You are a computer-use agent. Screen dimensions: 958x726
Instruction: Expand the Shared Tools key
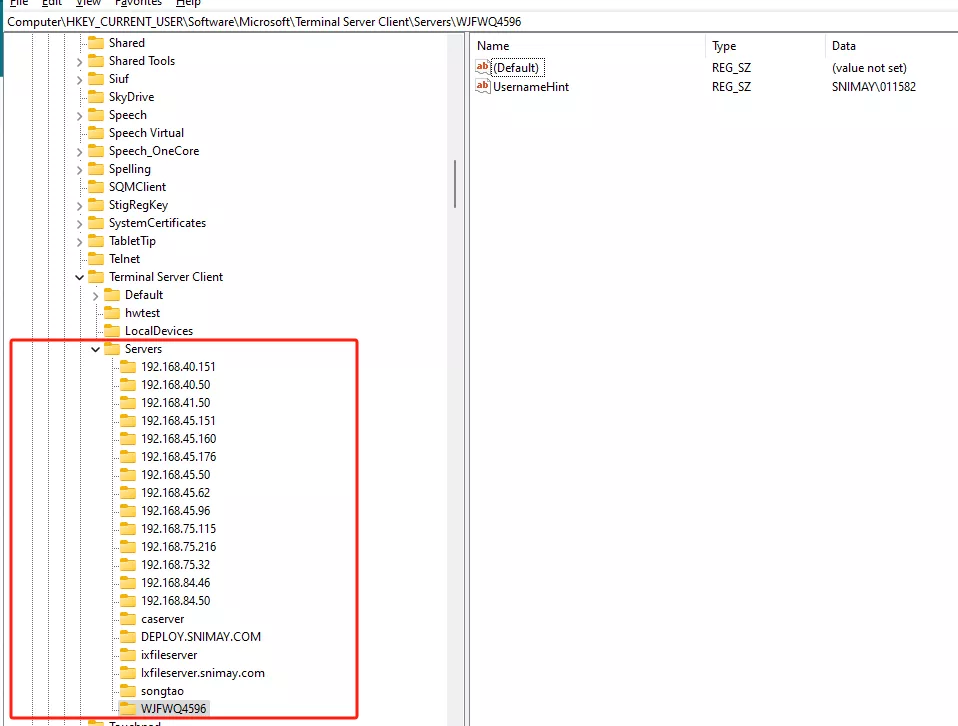click(80, 61)
